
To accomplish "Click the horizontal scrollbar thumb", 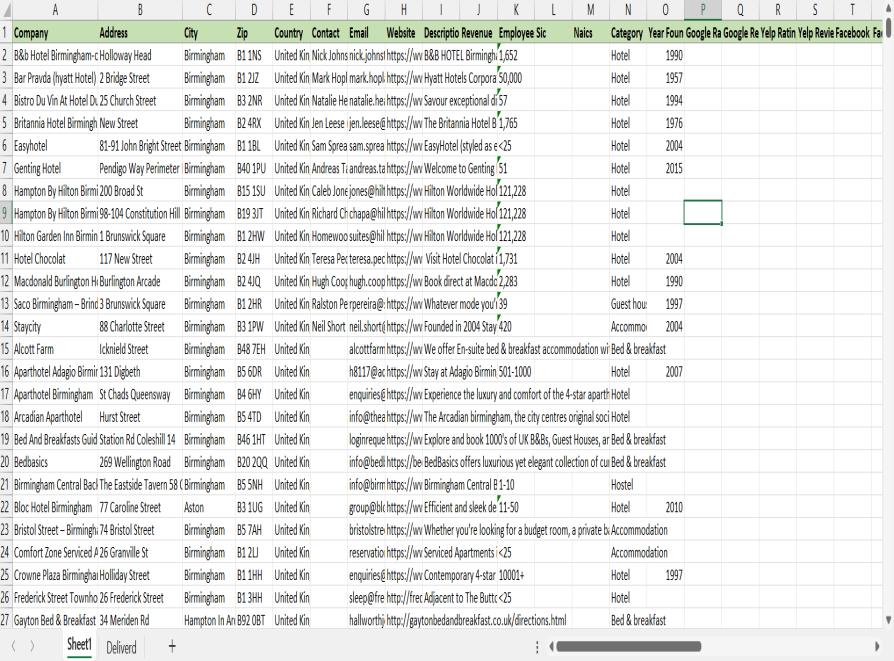I will point(700,647).
